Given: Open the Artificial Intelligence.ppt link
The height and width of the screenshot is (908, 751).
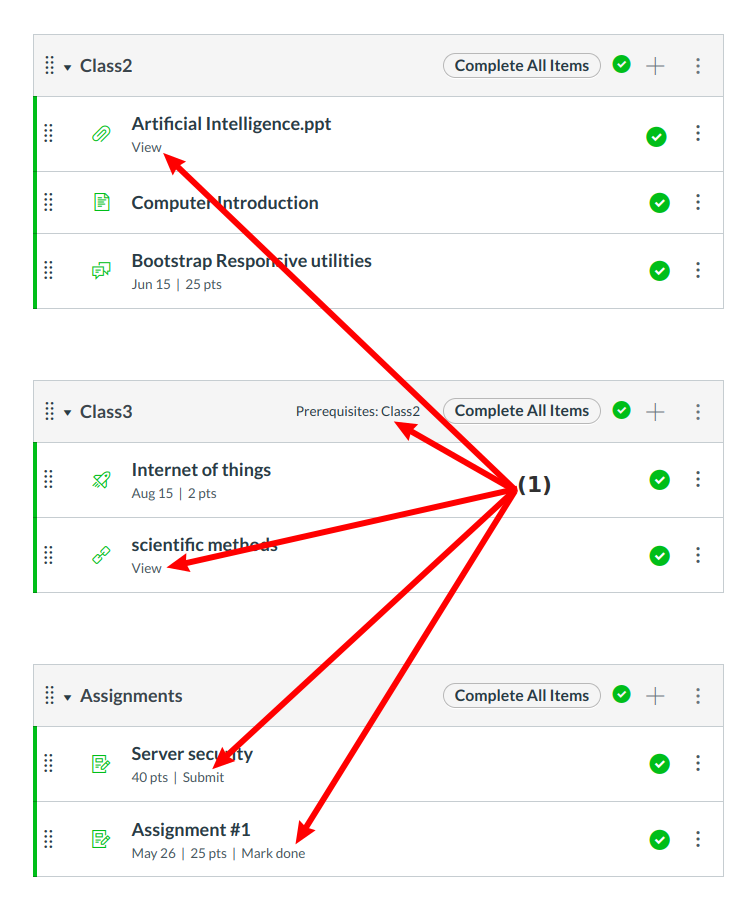Looking at the screenshot, I should click(x=231, y=124).
